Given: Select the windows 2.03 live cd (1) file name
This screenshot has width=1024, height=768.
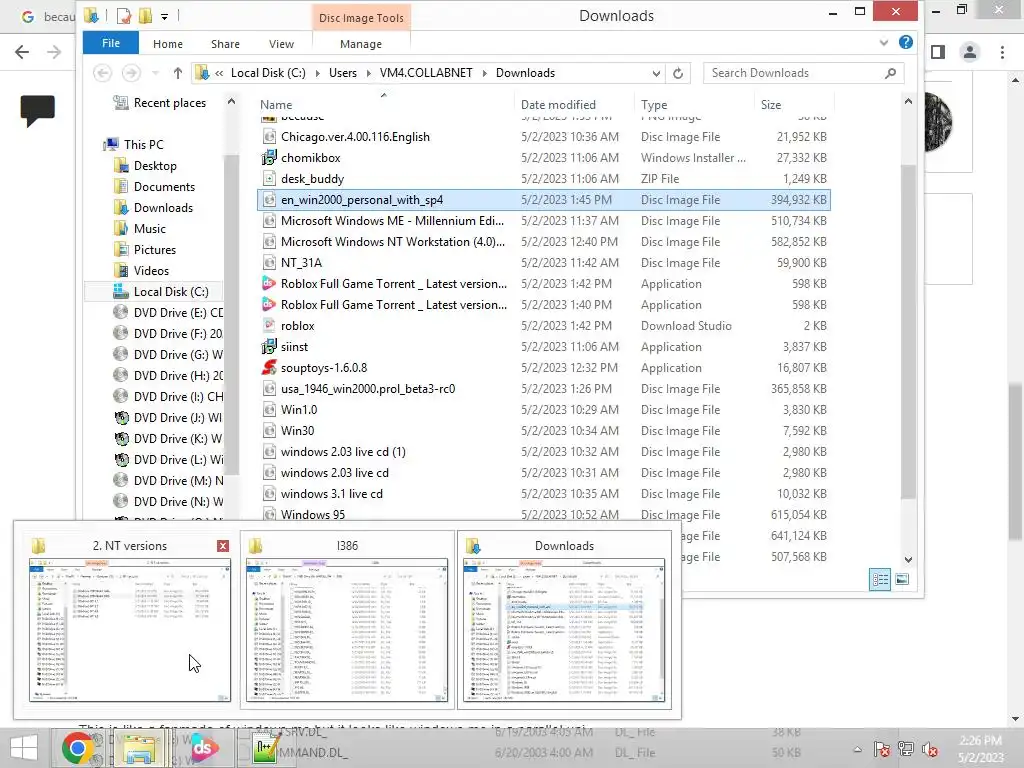Looking at the screenshot, I should [x=343, y=451].
